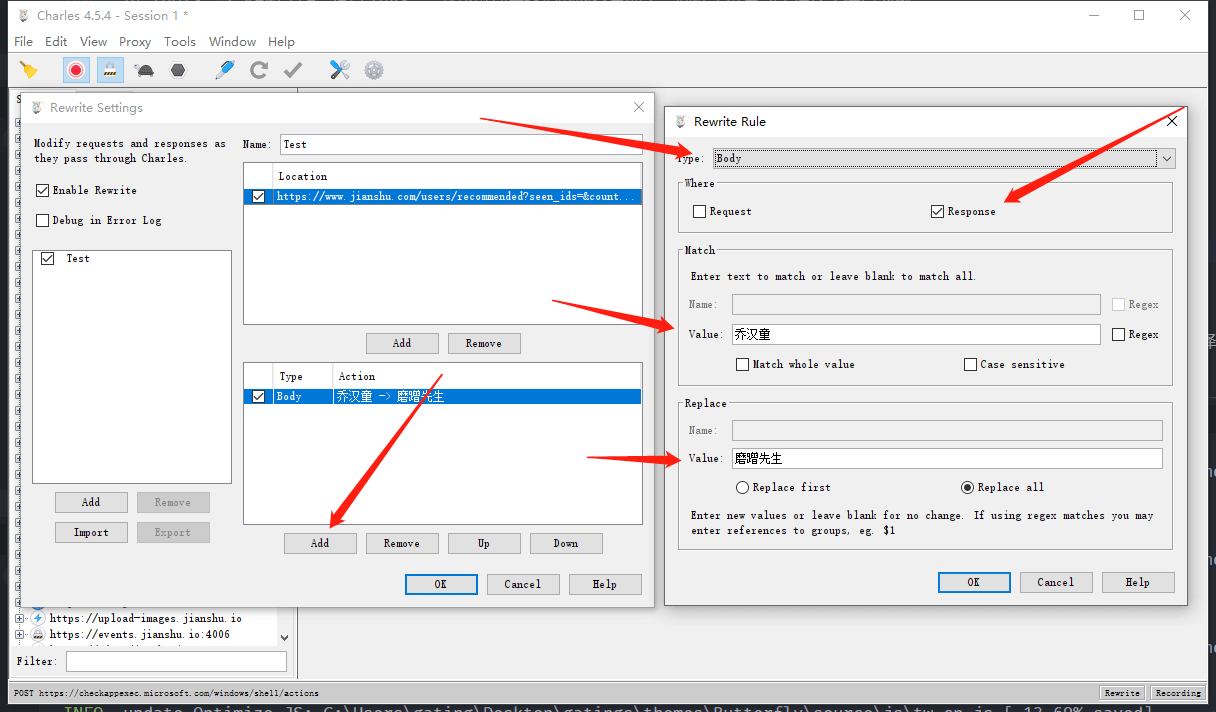The image size is (1216, 712).
Task: Check the Case sensitive option
Action: (x=970, y=365)
